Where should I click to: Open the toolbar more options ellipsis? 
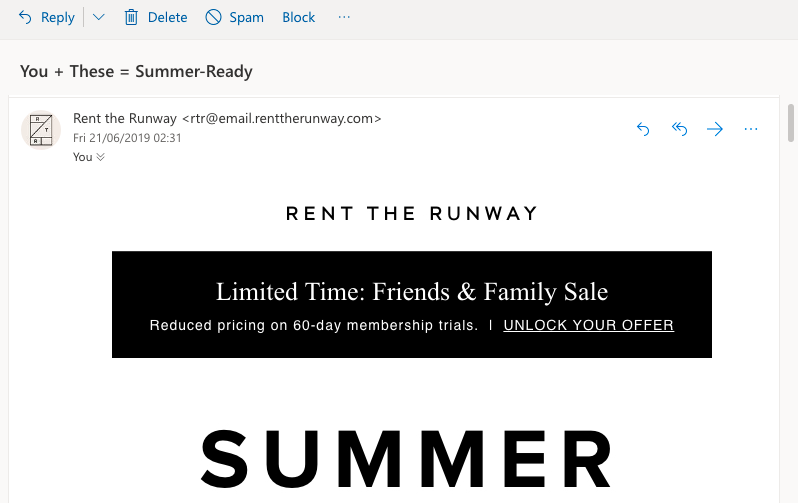point(344,17)
